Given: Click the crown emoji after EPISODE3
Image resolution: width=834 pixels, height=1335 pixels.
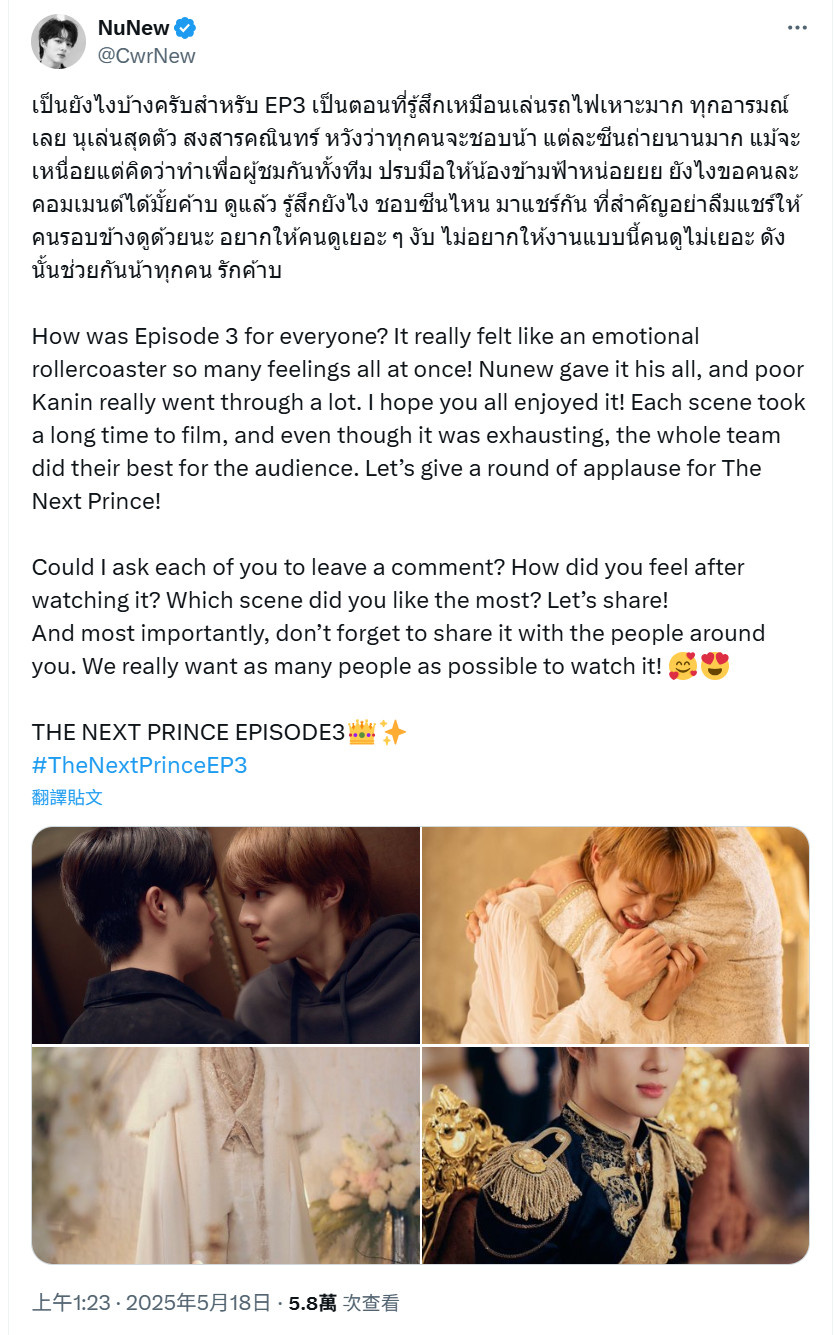Looking at the screenshot, I should click(x=361, y=733).
